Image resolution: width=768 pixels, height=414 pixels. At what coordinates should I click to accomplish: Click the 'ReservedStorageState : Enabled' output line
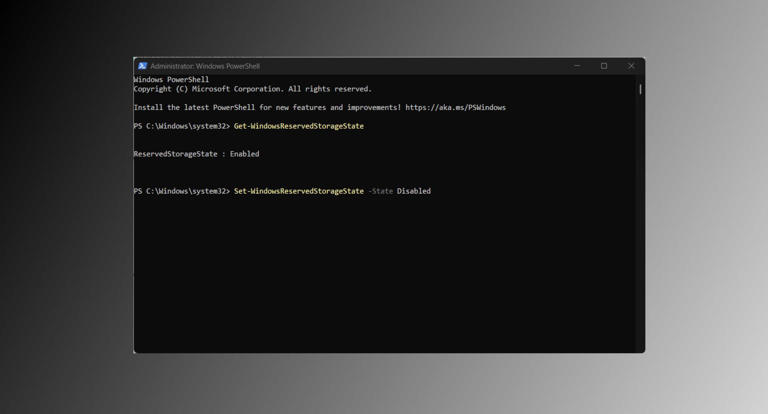pyautogui.click(x=196, y=154)
